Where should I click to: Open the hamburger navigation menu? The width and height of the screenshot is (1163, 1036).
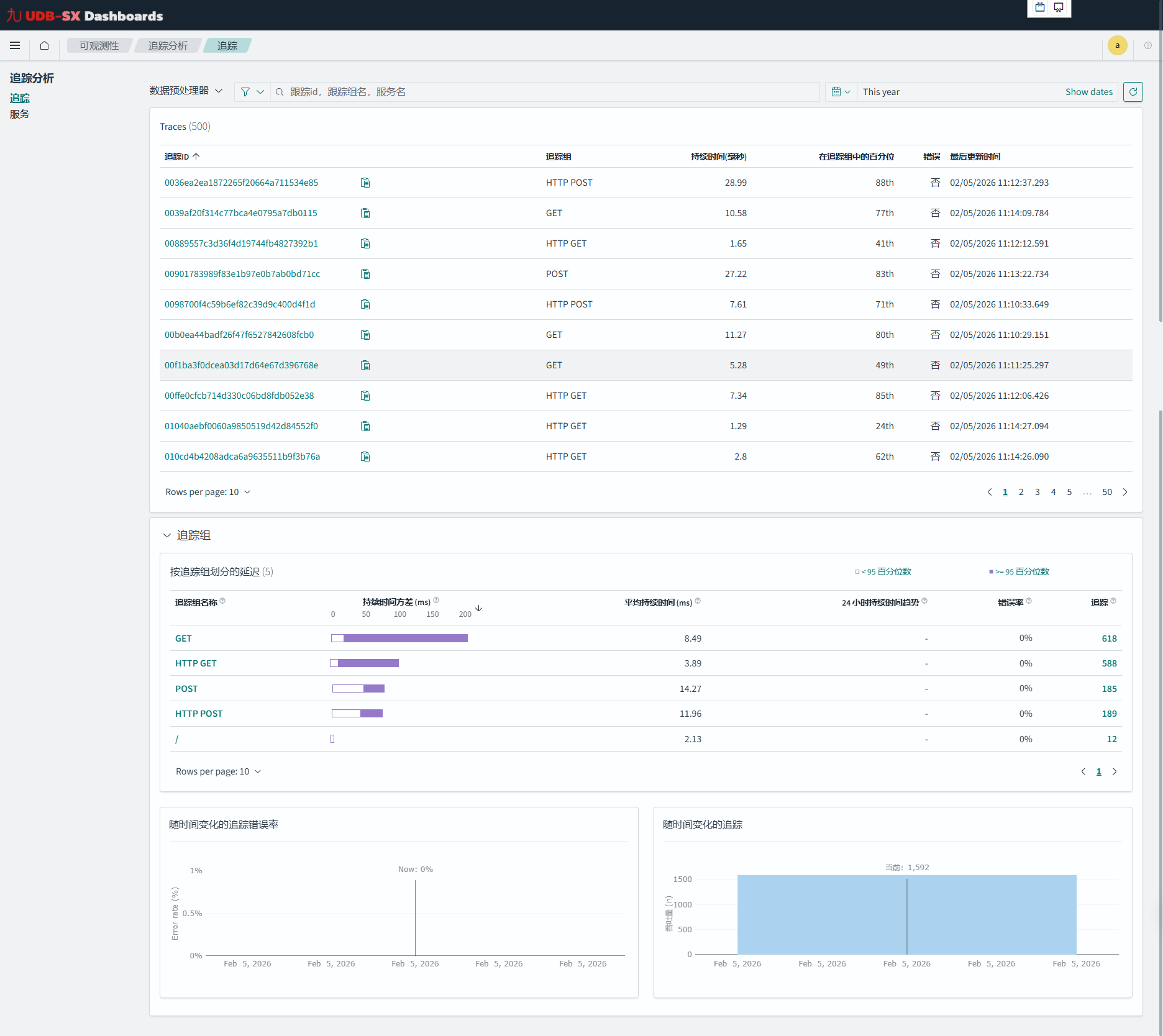click(15, 45)
